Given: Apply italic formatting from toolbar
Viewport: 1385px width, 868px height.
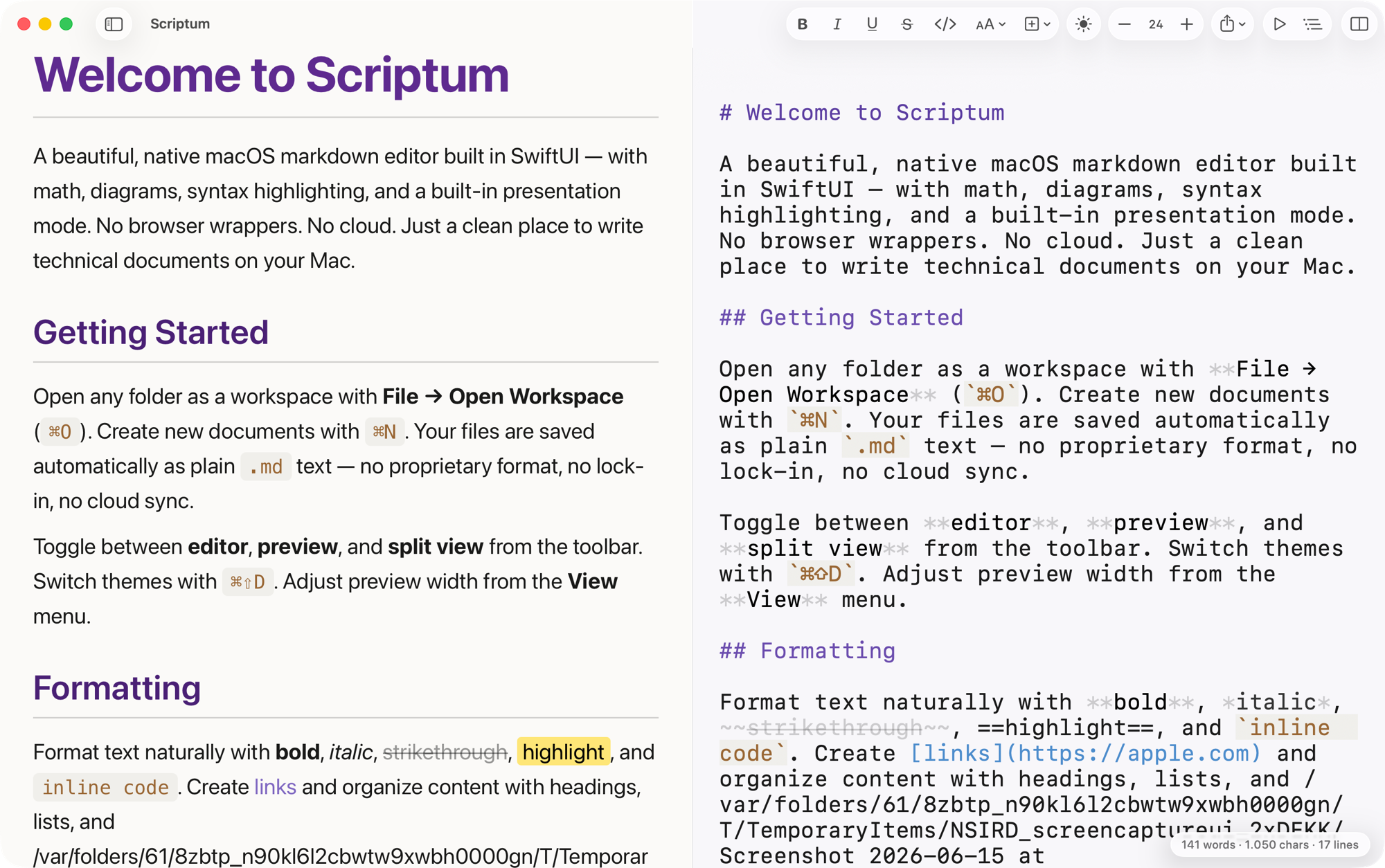Looking at the screenshot, I should click(837, 24).
